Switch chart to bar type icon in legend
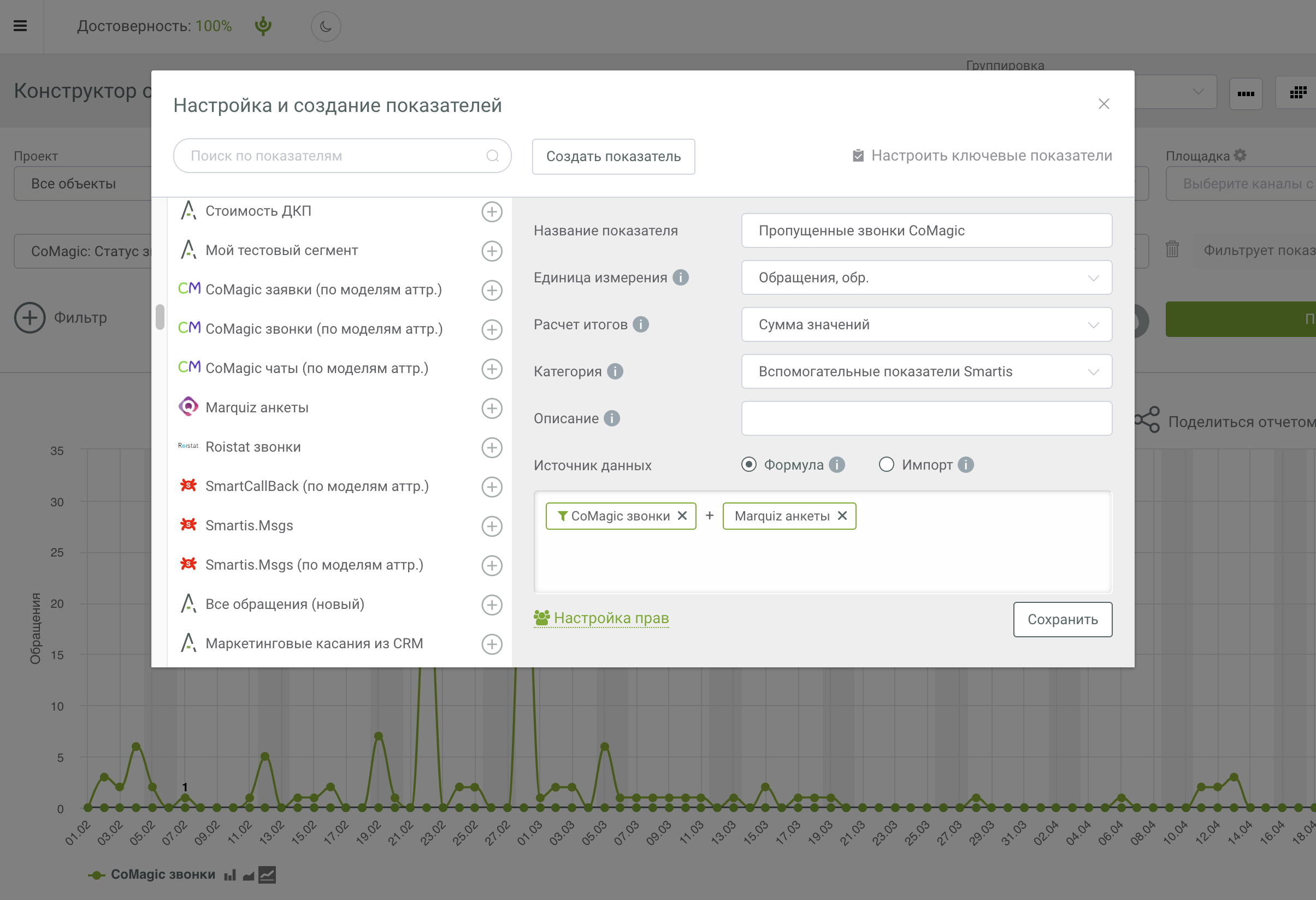 pyautogui.click(x=229, y=875)
